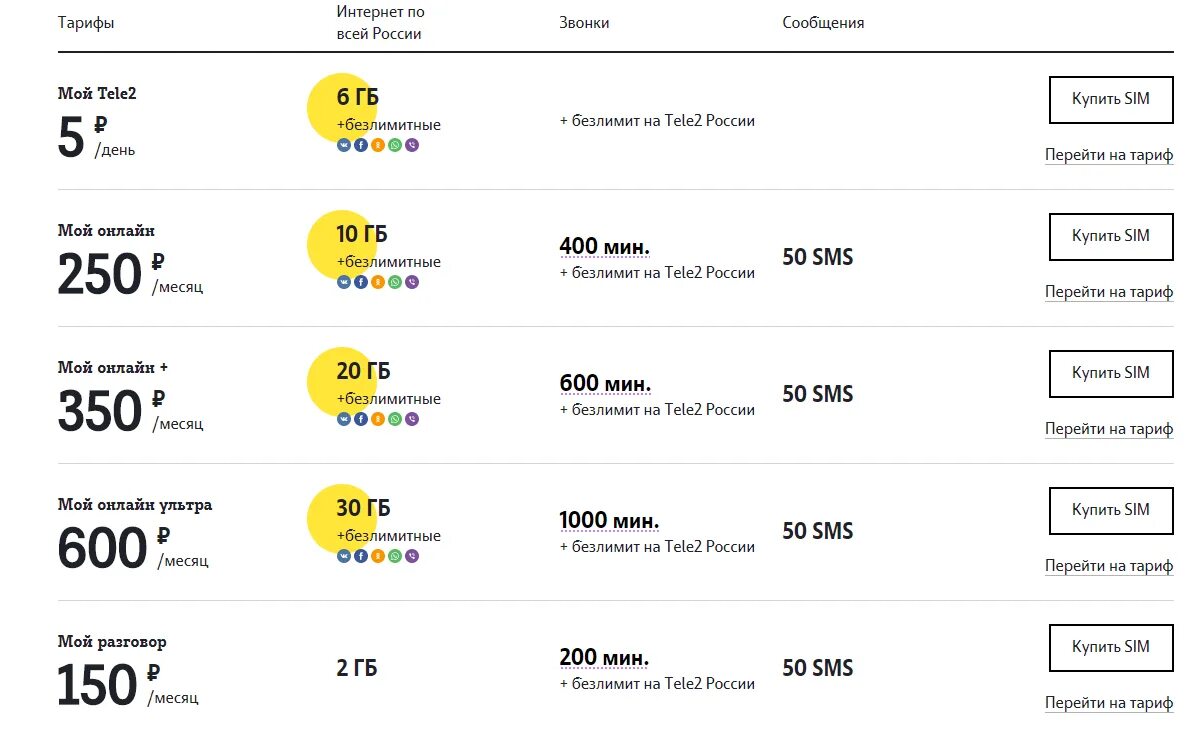Follow Перейти на тариф for Мой онлайн ультра

[x=1108, y=566]
